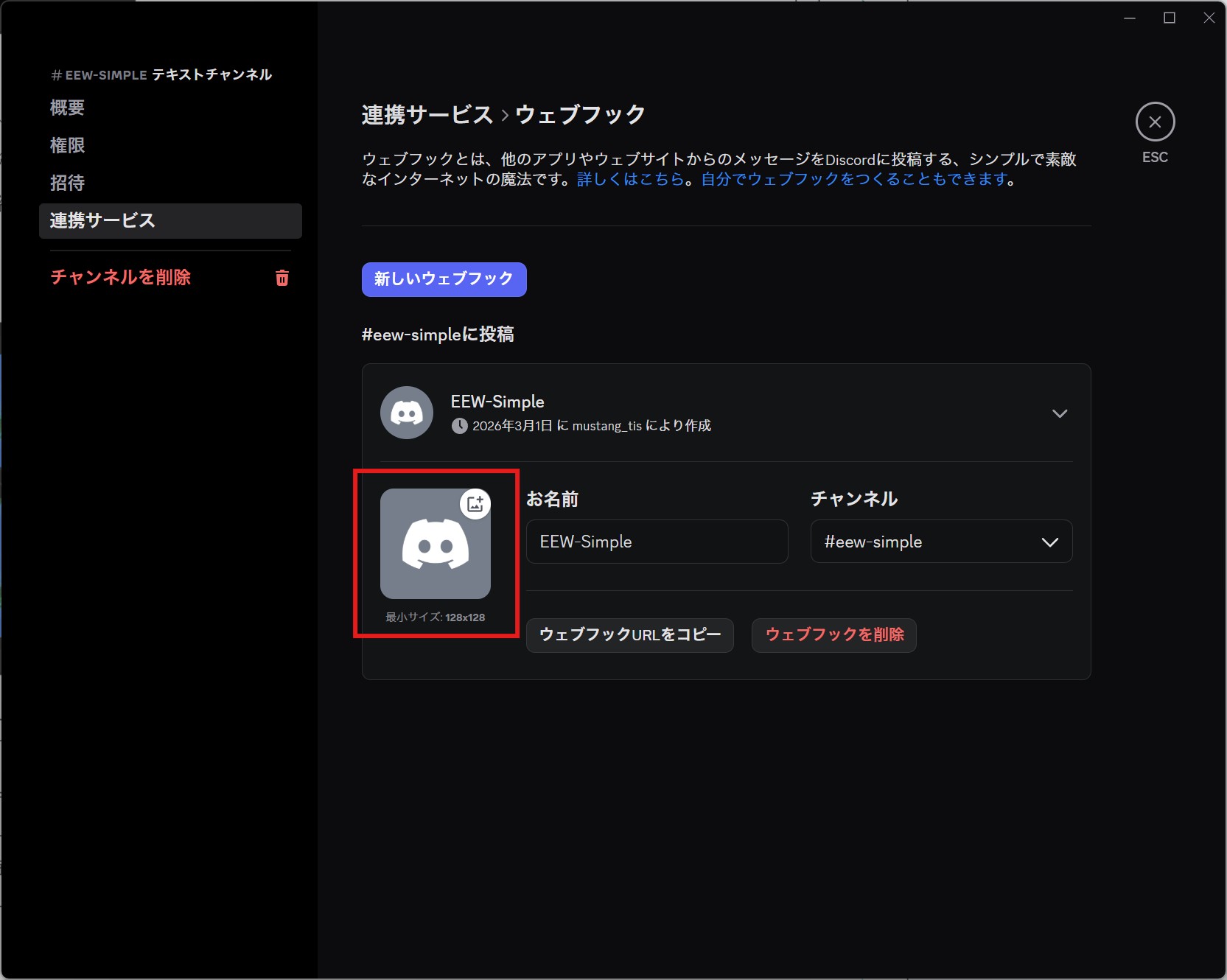Select 概要 in the sidebar
Image resolution: width=1227 pixels, height=980 pixels.
67,108
